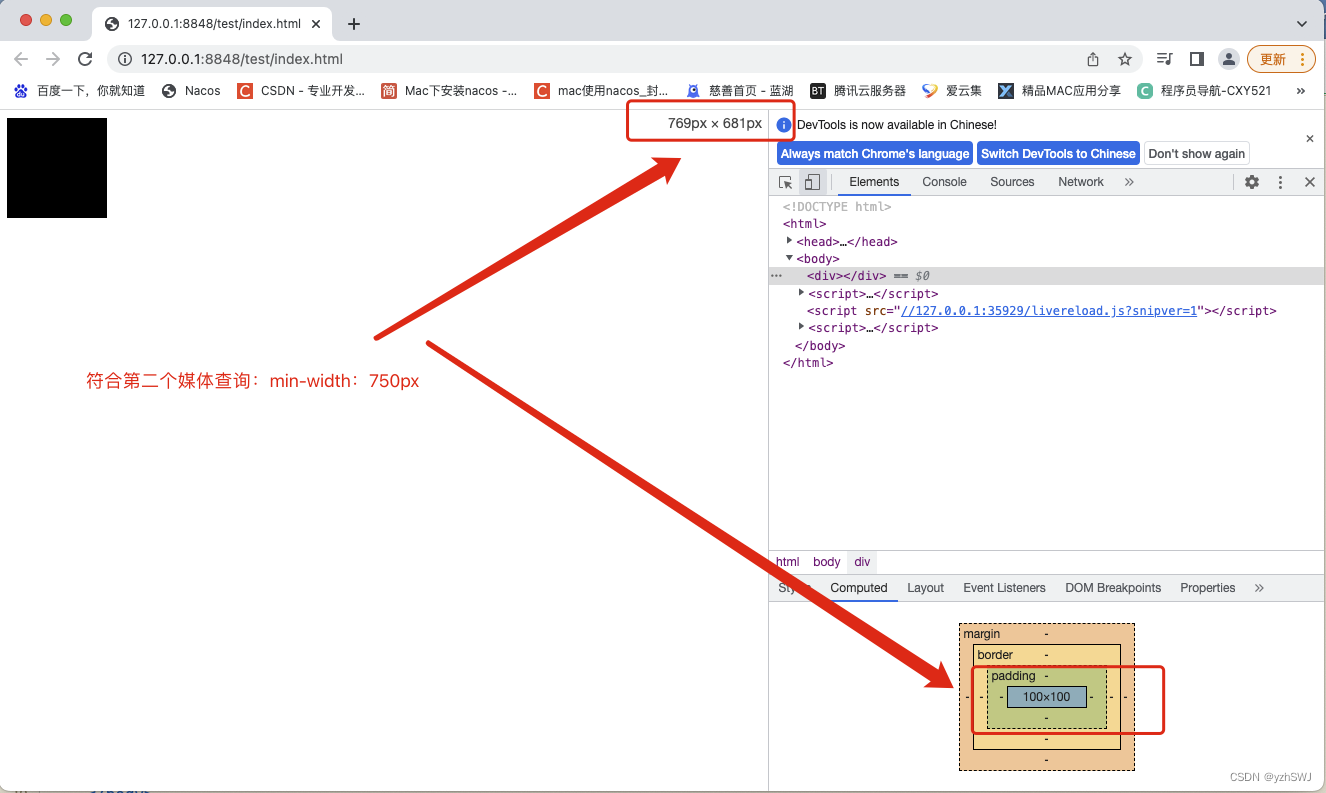
Task: Switch to the Properties tab
Action: (x=1207, y=588)
